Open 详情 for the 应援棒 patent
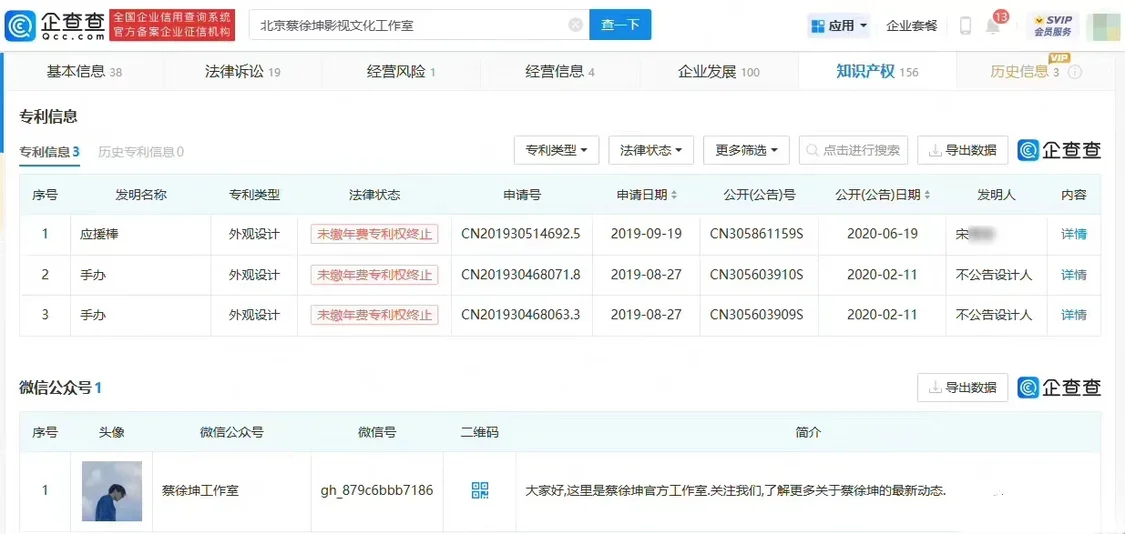This screenshot has height=534, width=1125. pyautogui.click(x=1073, y=234)
